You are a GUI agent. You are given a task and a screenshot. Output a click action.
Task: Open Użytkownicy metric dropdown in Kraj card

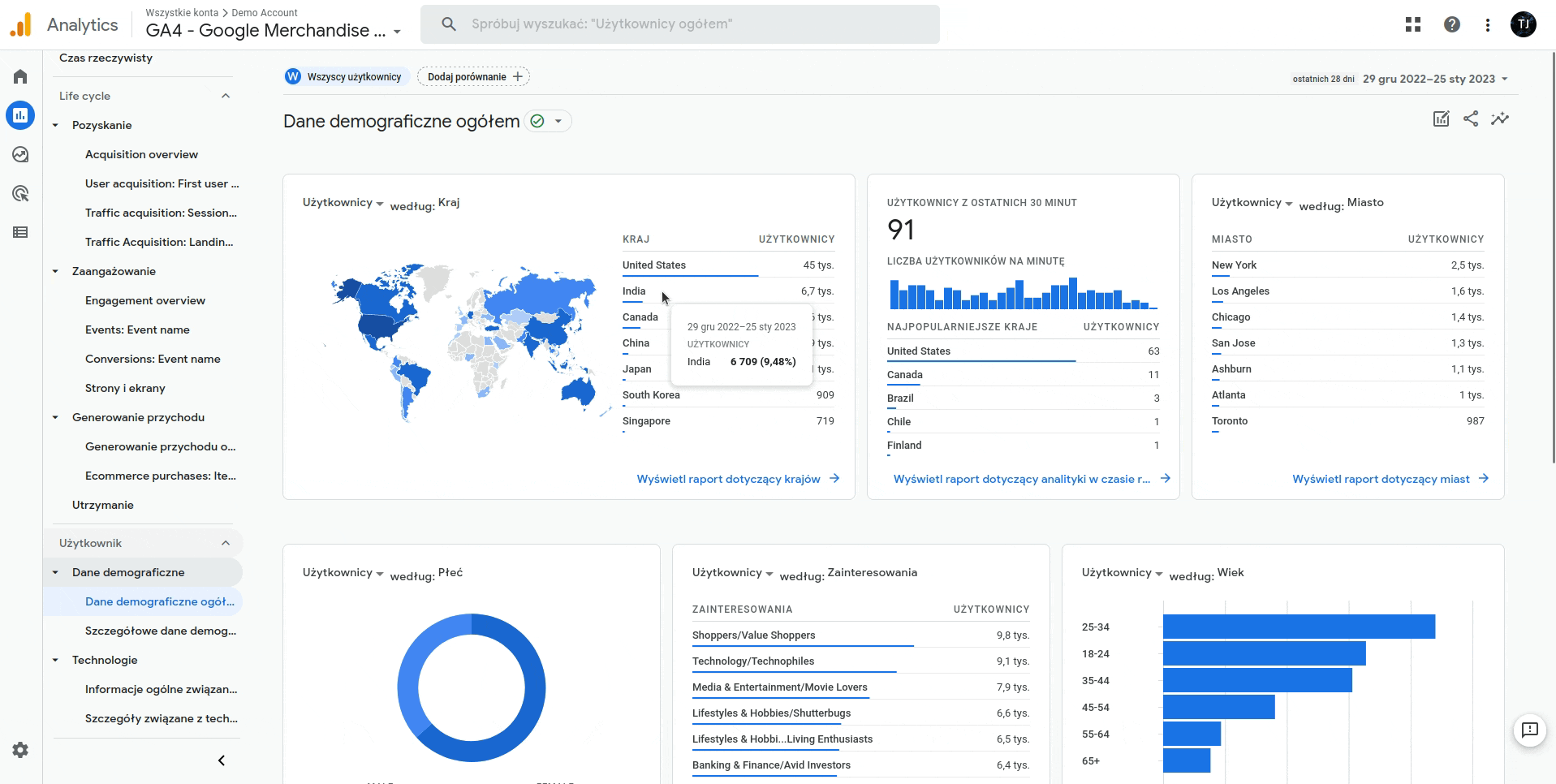pyautogui.click(x=343, y=203)
